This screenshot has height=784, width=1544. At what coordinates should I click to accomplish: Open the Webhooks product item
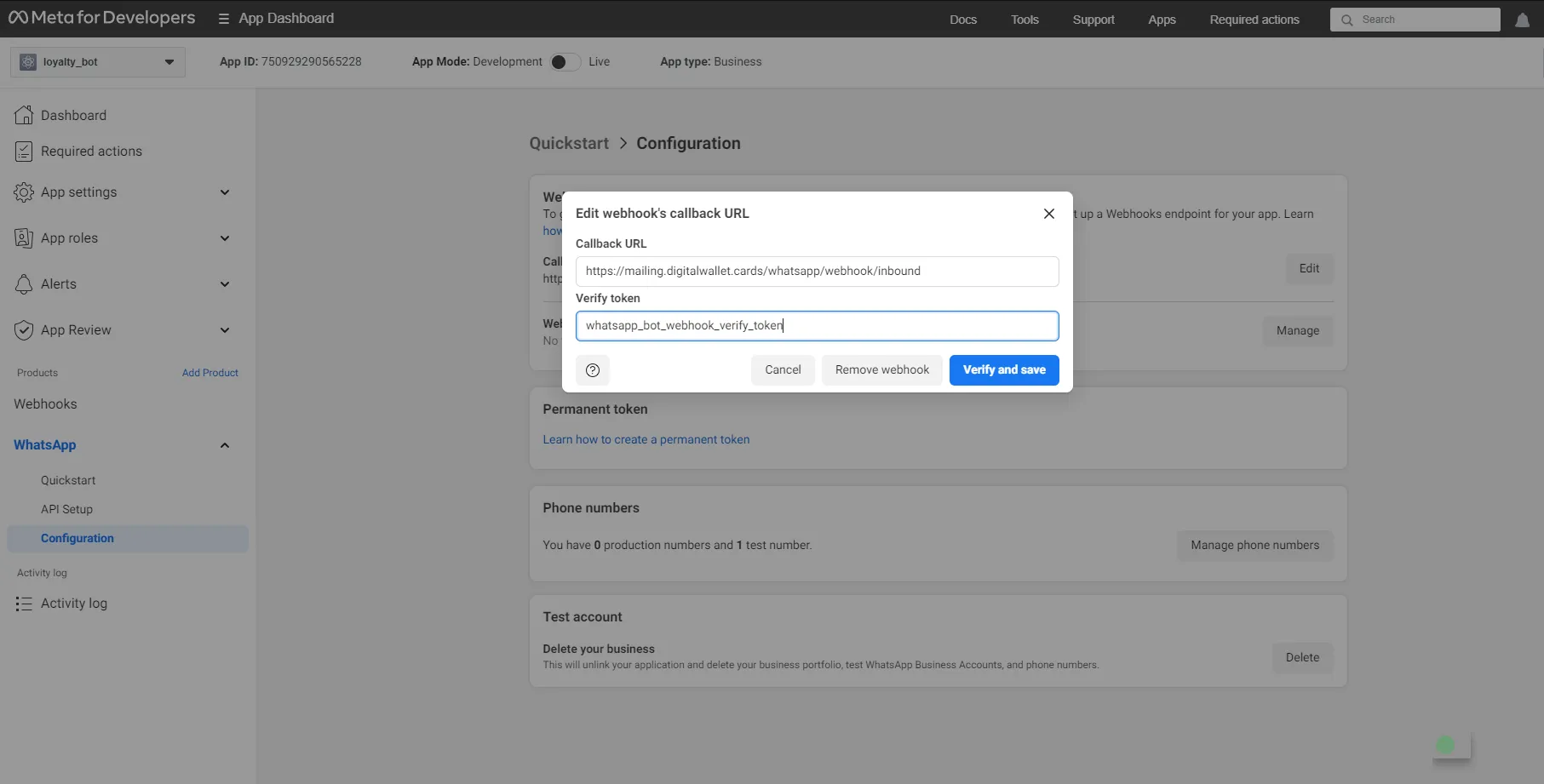45,404
